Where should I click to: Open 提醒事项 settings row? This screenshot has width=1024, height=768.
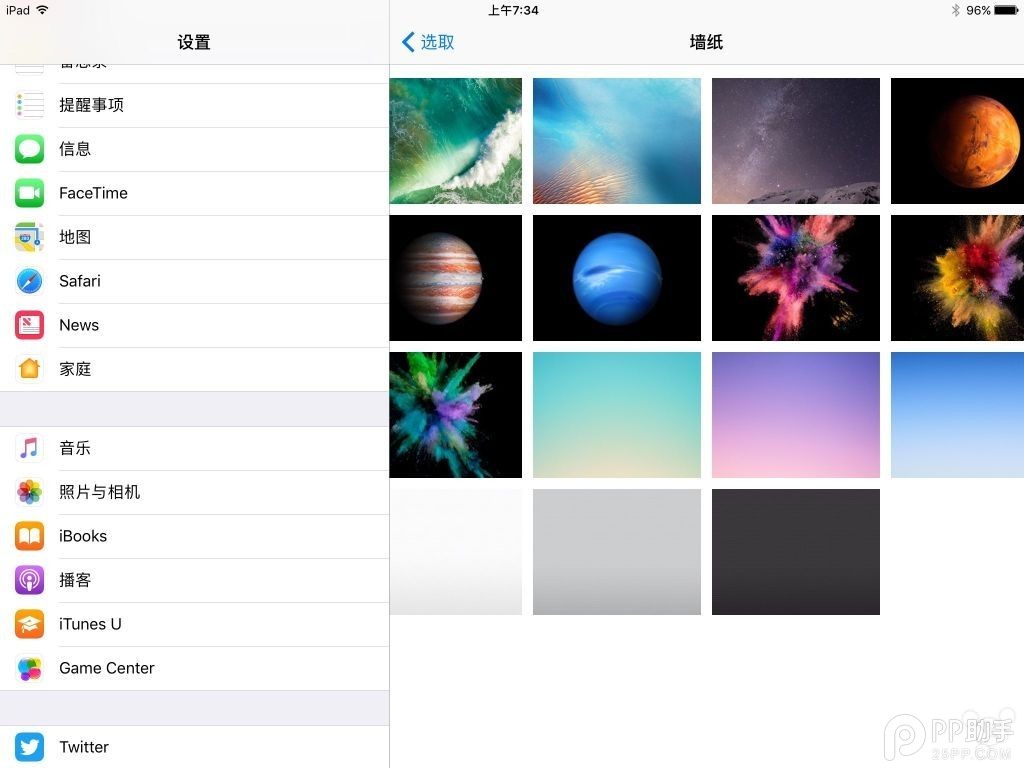(x=195, y=105)
